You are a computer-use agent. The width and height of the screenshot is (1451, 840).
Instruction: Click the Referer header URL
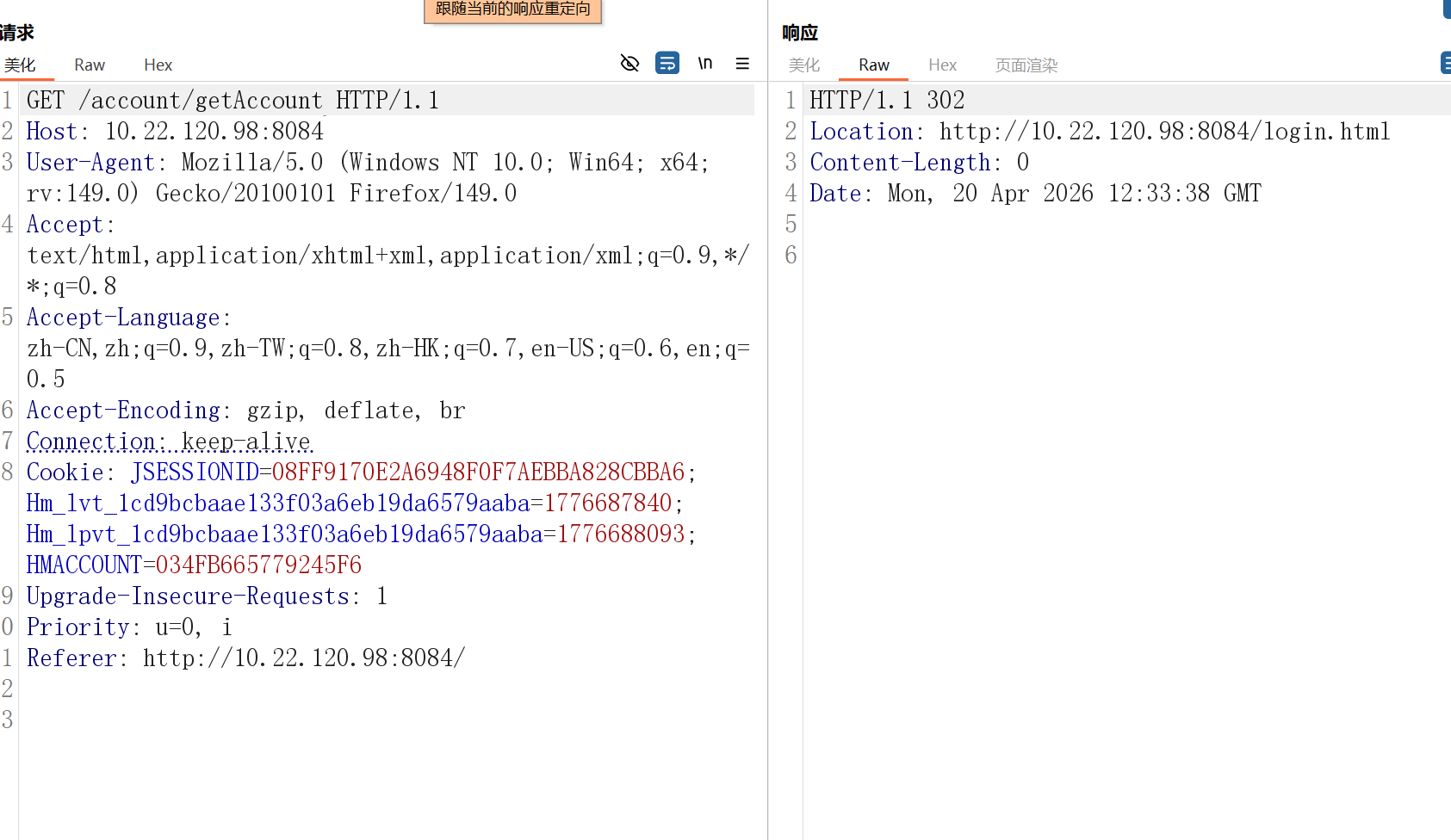tap(304, 658)
